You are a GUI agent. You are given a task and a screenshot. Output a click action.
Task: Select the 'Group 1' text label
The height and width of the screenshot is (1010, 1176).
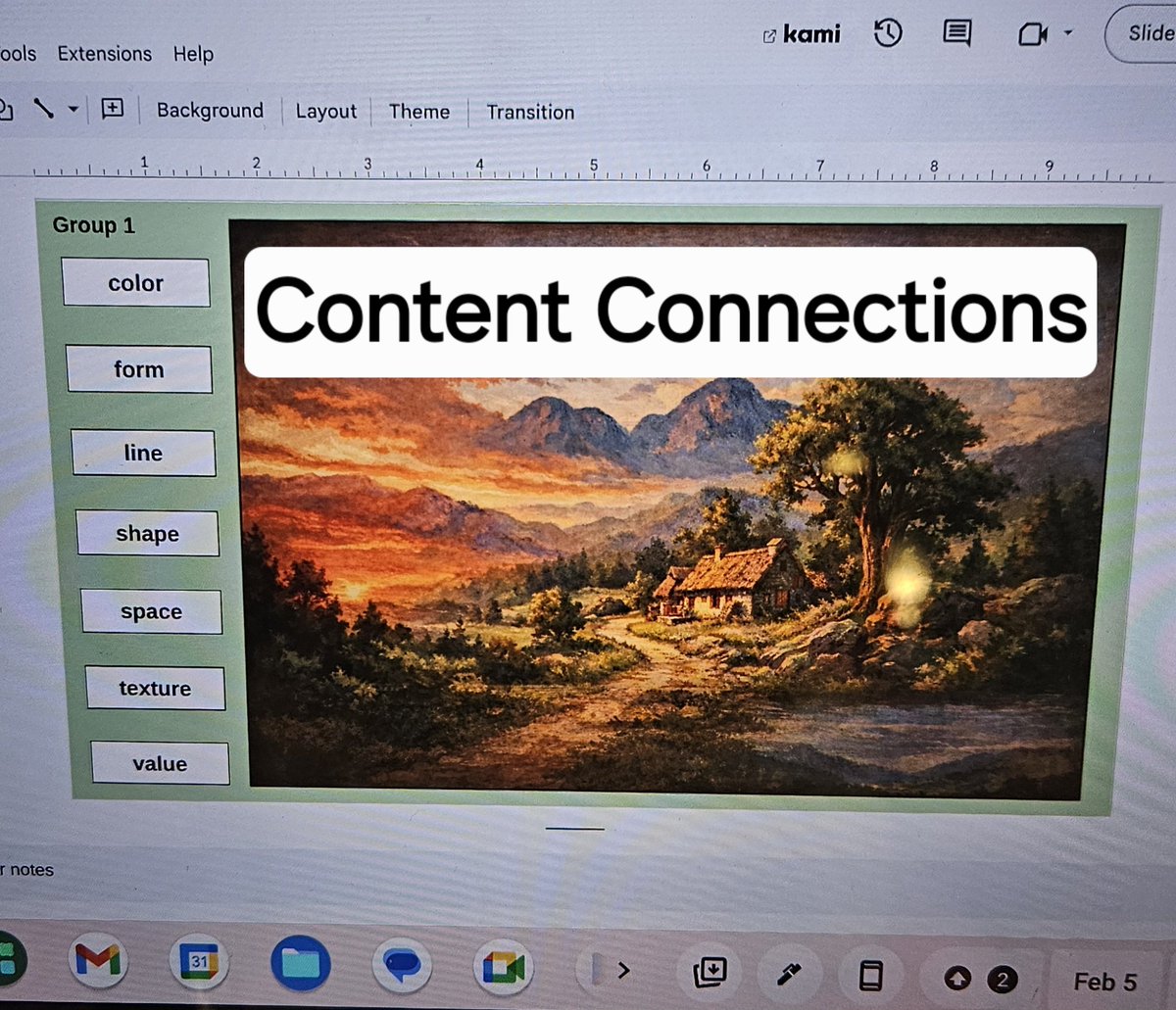pyautogui.click(x=94, y=225)
